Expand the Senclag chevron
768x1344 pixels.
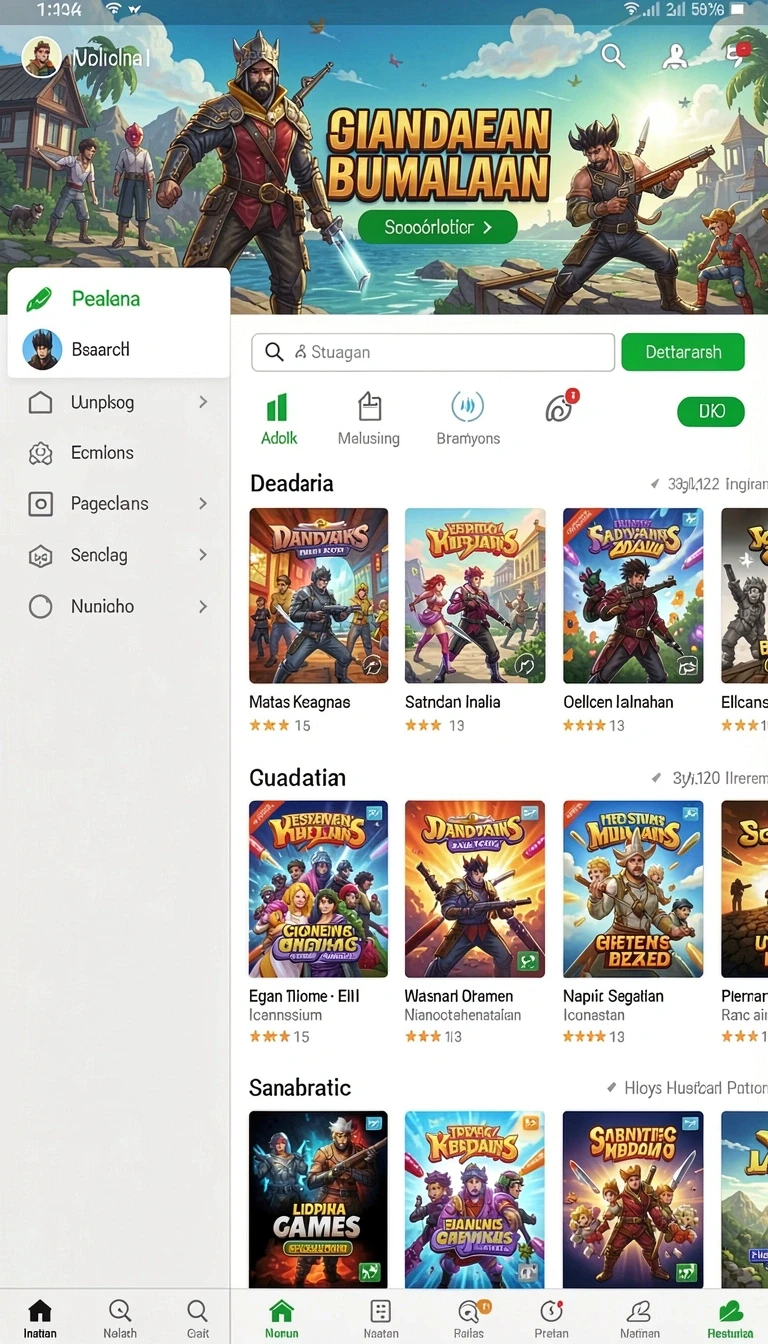click(203, 554)
